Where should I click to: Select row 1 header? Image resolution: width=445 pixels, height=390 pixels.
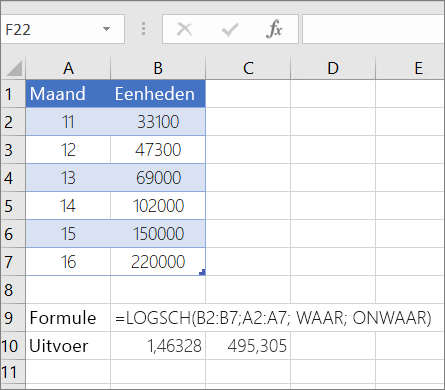[x=13, y=94]
